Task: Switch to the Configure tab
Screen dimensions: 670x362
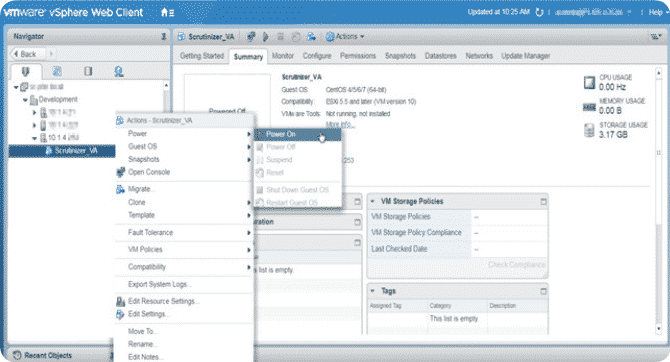Action: coord(317,56)
